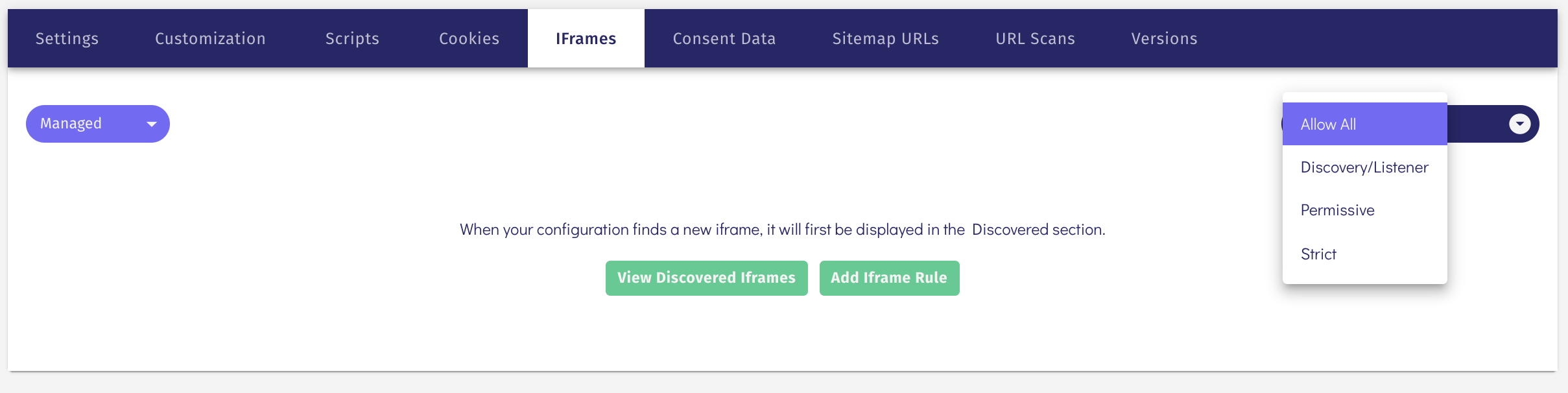Switch to the Sitemap URLs tab
Image resolution: width=1568 pixels, height=393 pixels.
pos(885,38)
